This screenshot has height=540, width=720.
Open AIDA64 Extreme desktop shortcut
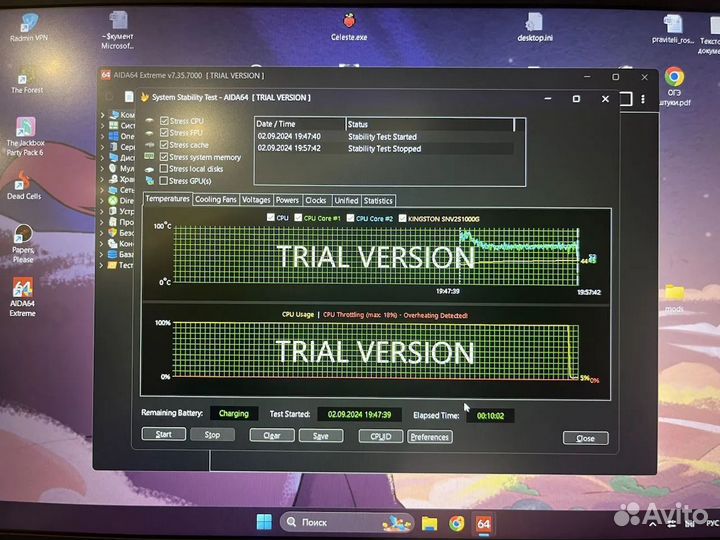22,297
